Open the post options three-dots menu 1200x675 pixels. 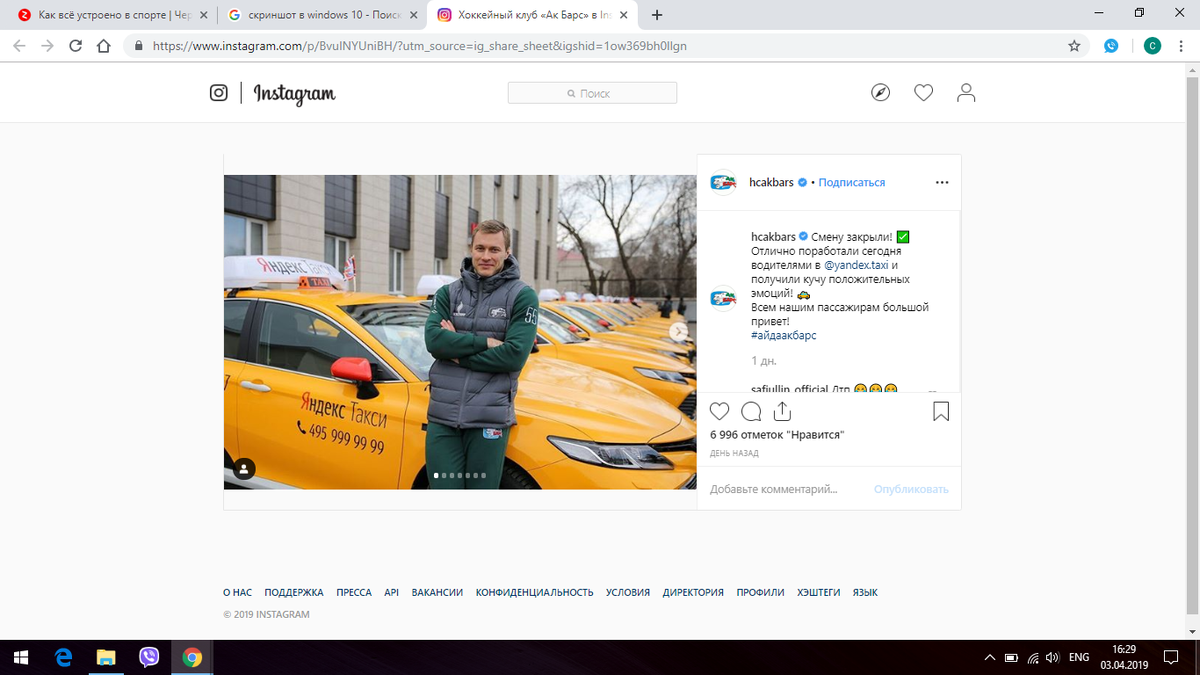click(x=941, y=183)
